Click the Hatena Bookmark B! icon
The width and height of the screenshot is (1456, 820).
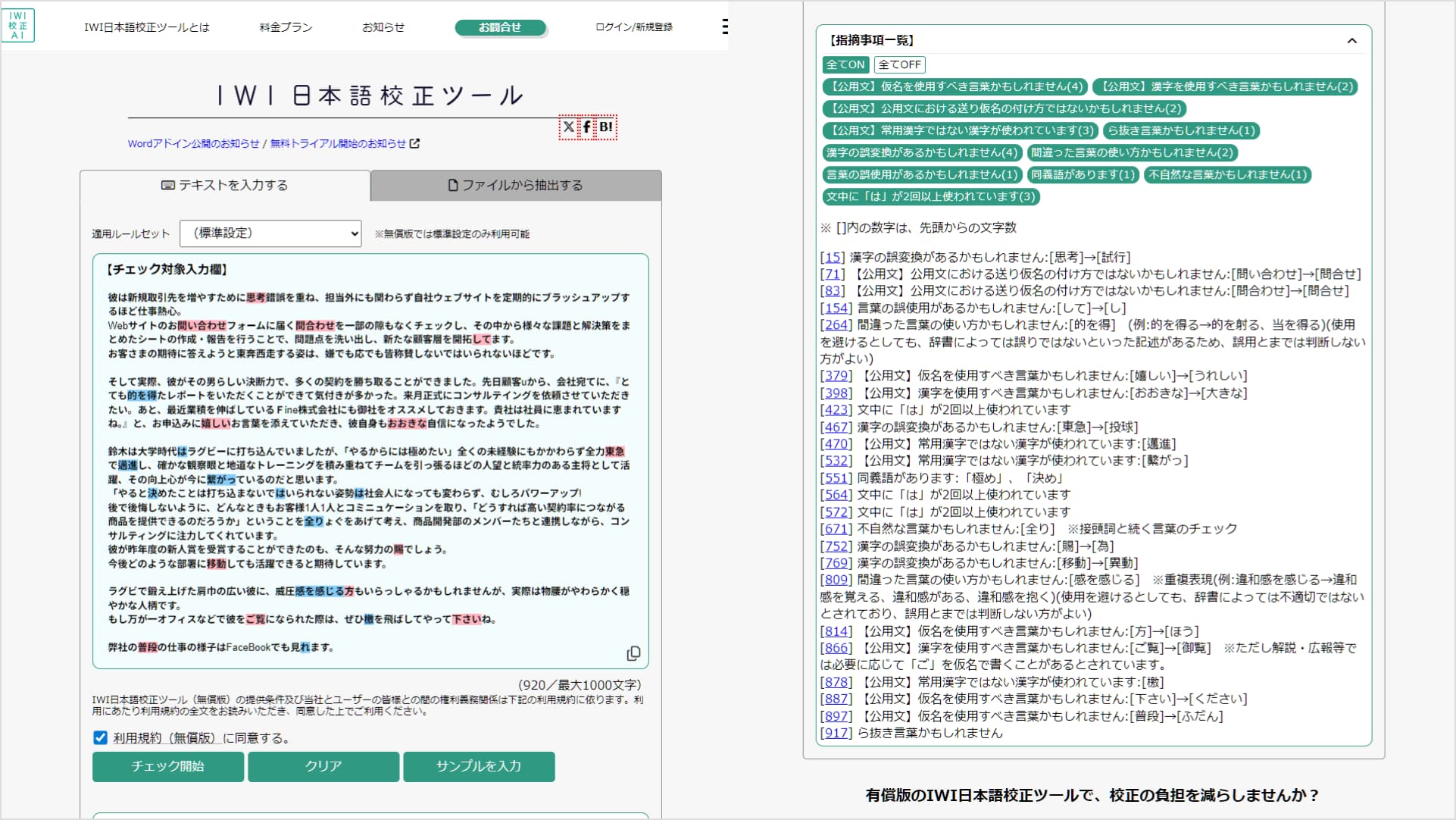point(606,127)
